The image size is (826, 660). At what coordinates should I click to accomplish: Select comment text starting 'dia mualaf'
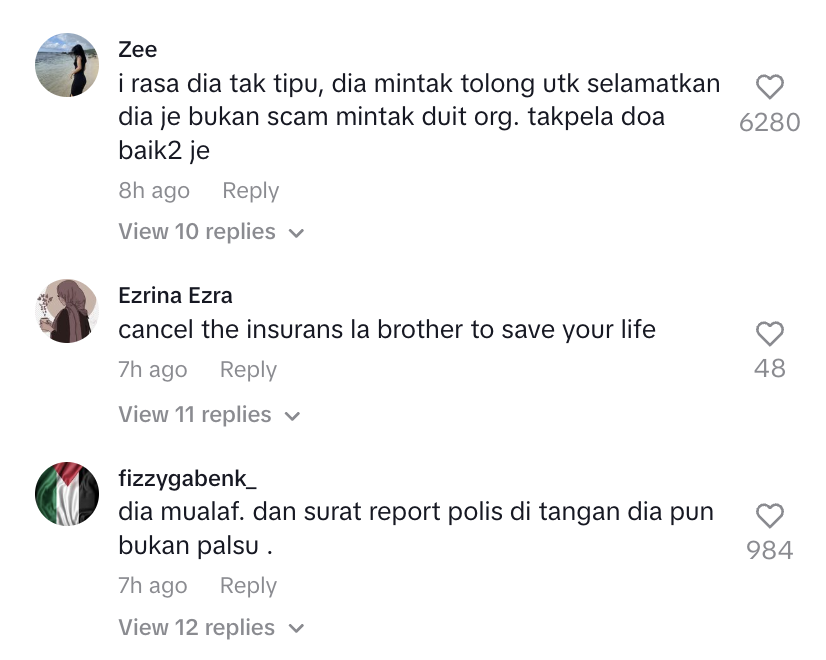click(x=416, y=528)
